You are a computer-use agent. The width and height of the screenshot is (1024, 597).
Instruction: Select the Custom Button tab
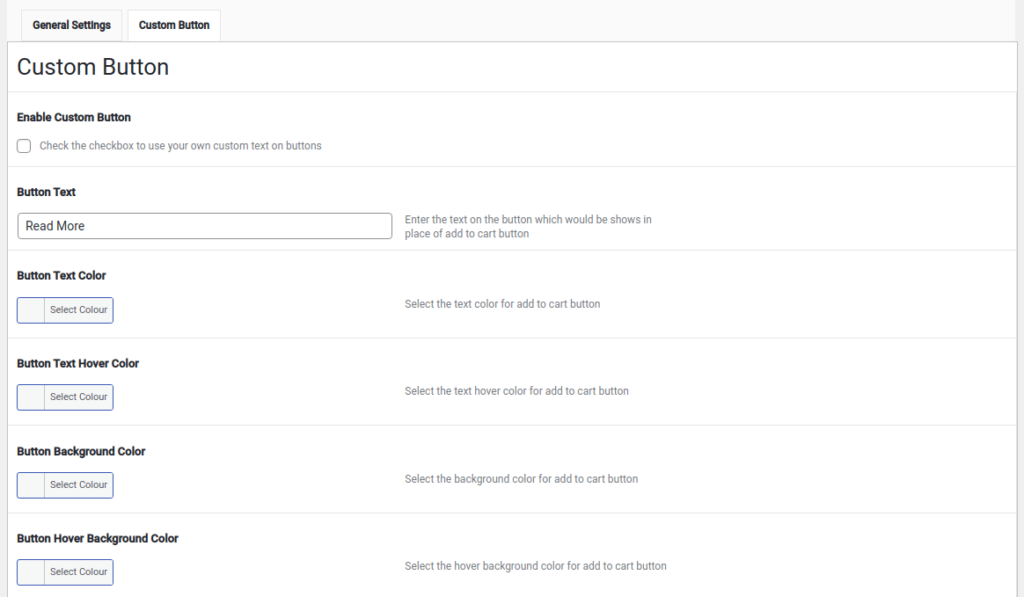click(x=173, y=25)
